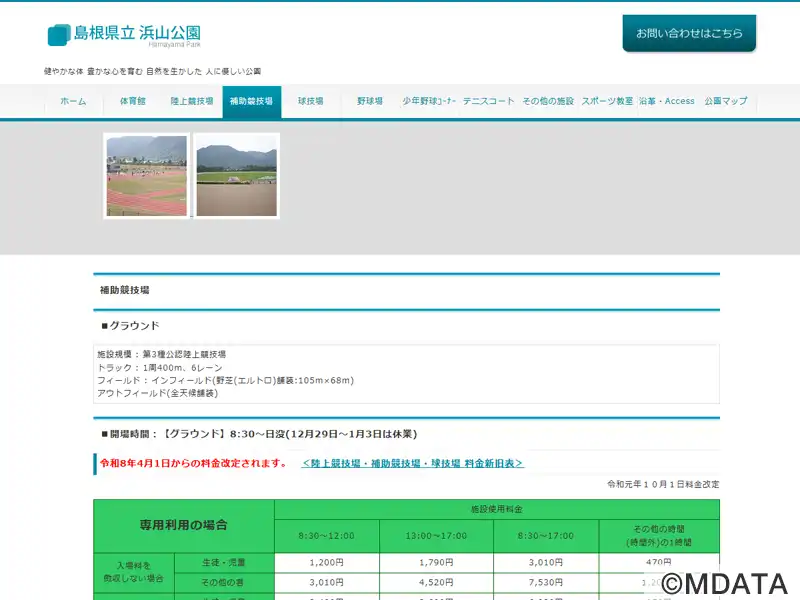Click the running track photo thumbnail
The height and width of the screenshot is (600, 800).
pyautogui.click(x=147, y=176)
